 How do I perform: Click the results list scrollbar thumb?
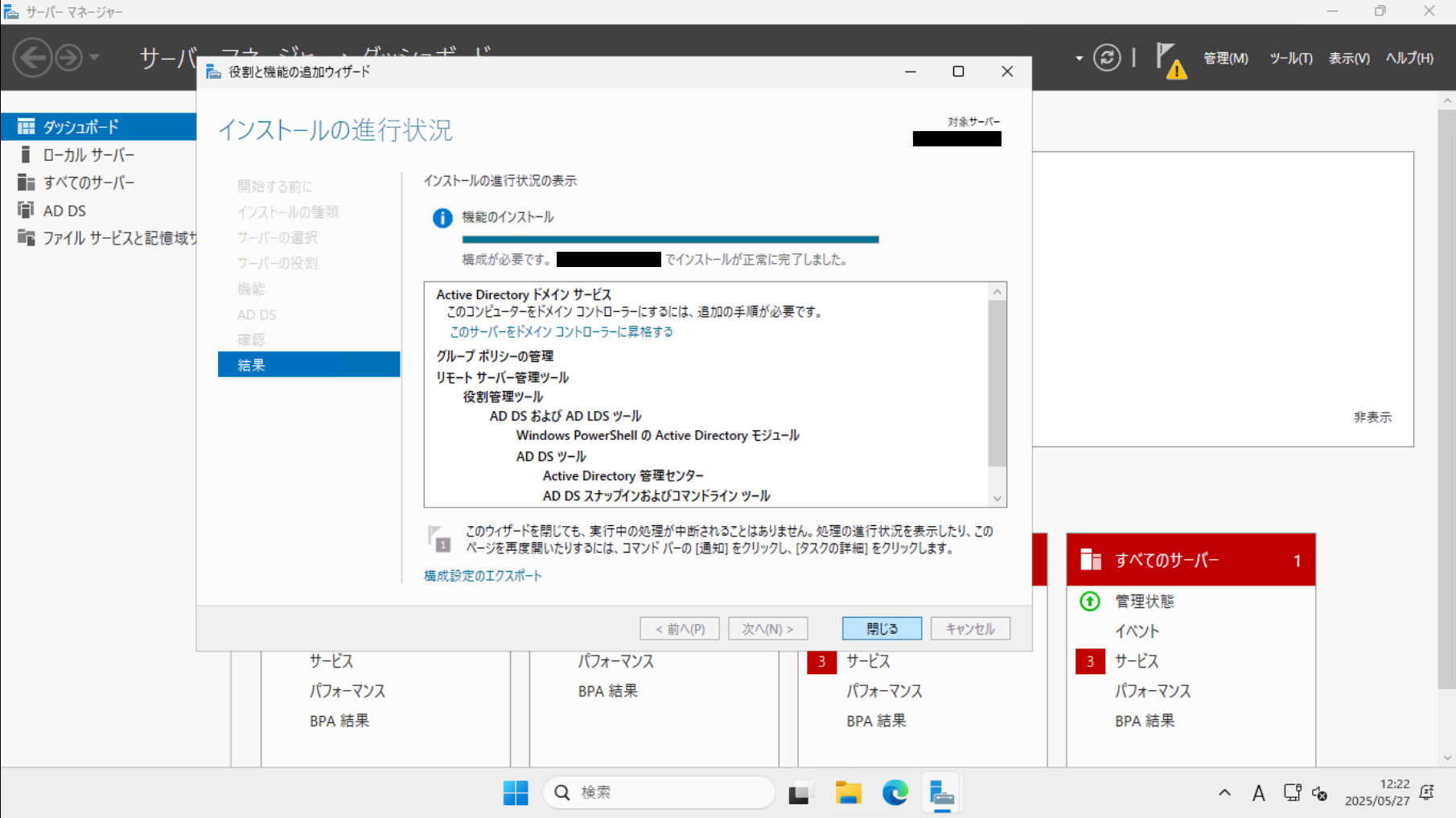coord(997,383)
